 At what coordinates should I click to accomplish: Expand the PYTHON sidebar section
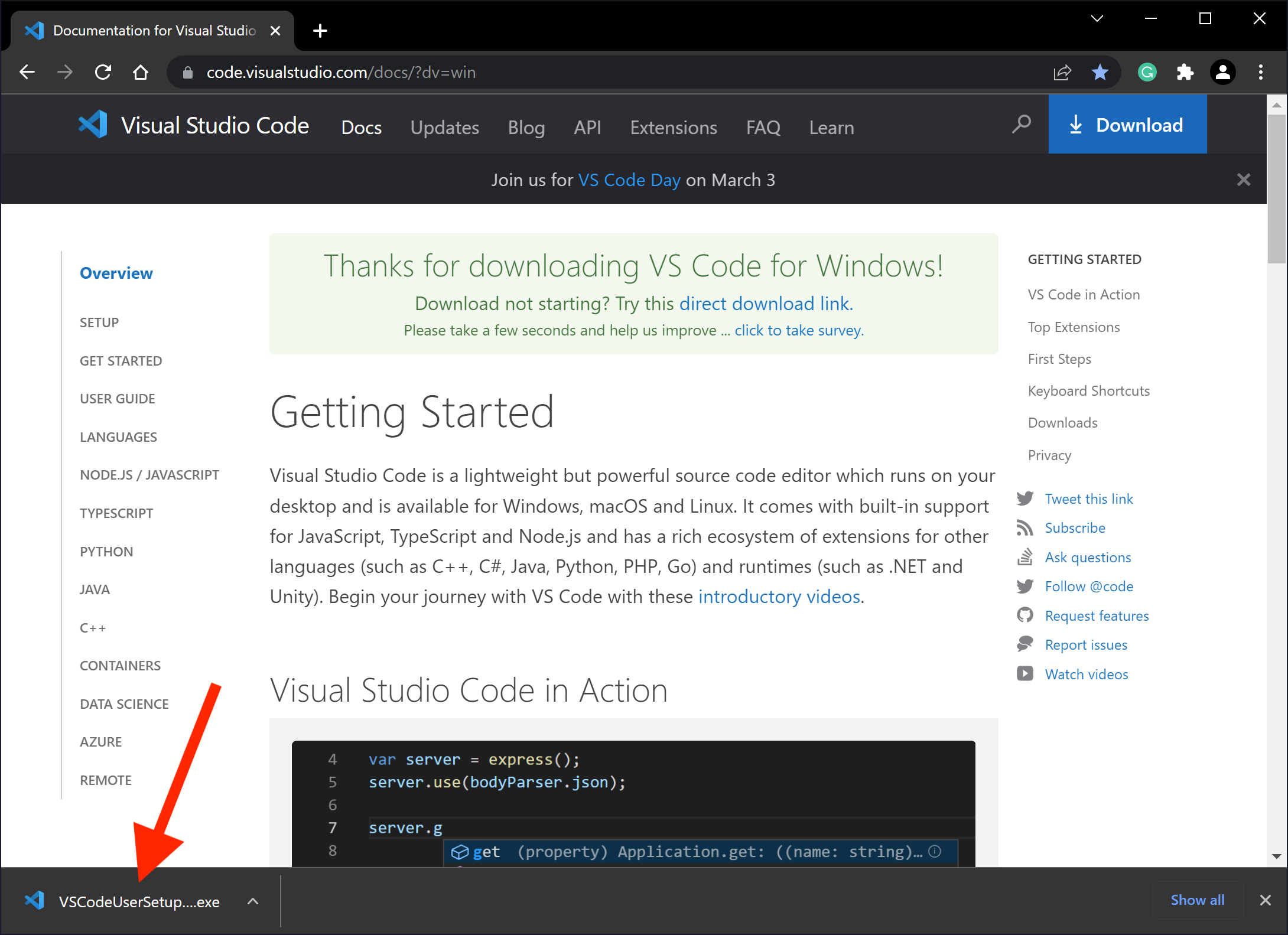click(x=106, y=552)
